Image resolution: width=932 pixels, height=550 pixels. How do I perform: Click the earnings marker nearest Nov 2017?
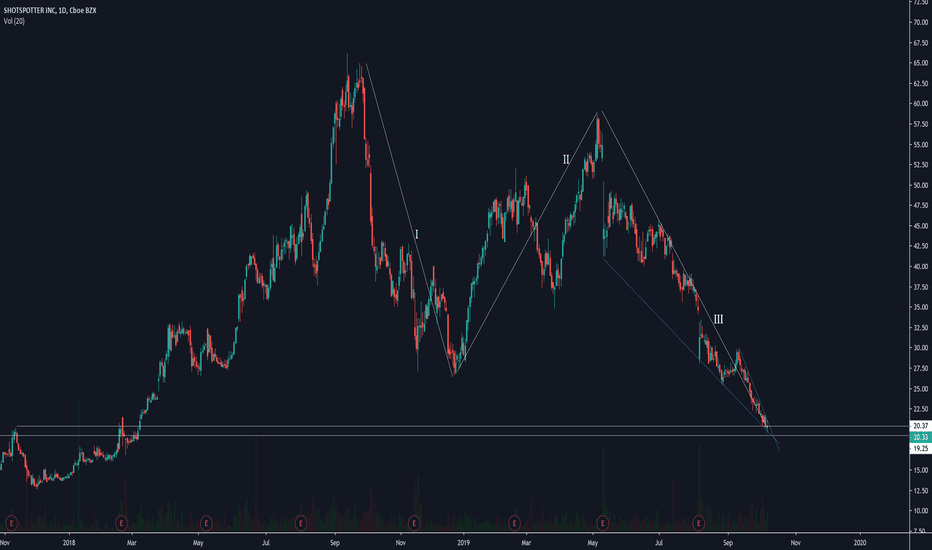pos(11,523)
